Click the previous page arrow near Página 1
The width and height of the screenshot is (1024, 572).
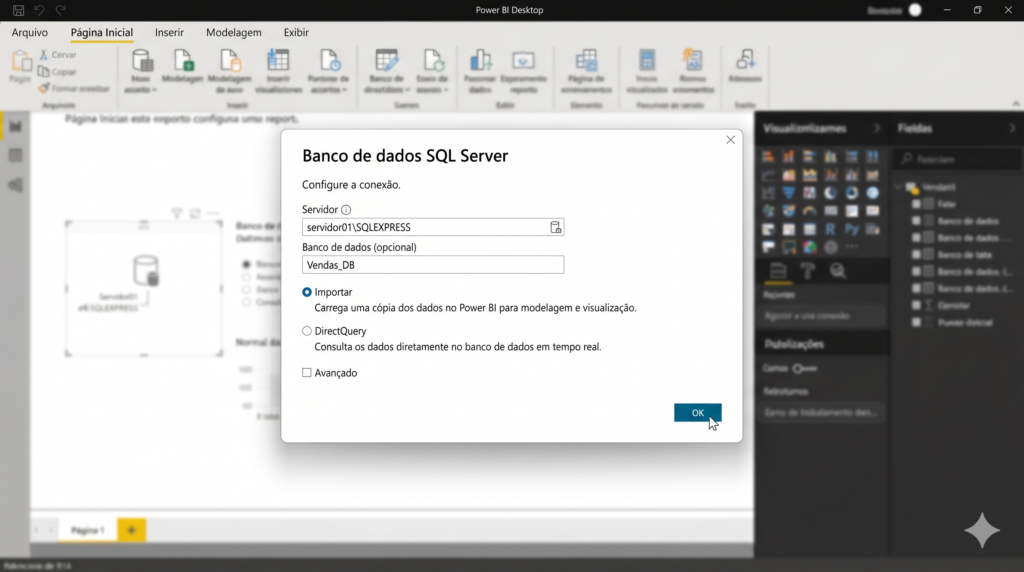(x=37, y=530)
